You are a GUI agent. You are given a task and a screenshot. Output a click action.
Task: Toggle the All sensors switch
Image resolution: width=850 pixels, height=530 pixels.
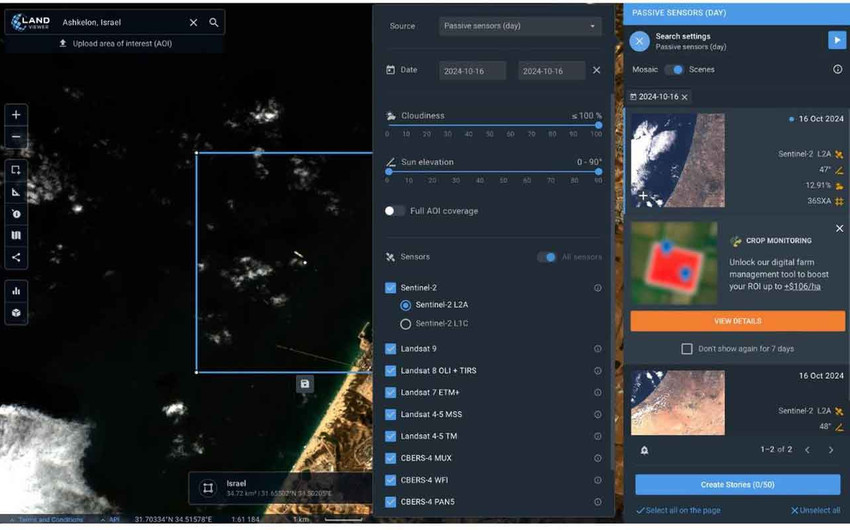coord(546,257)
